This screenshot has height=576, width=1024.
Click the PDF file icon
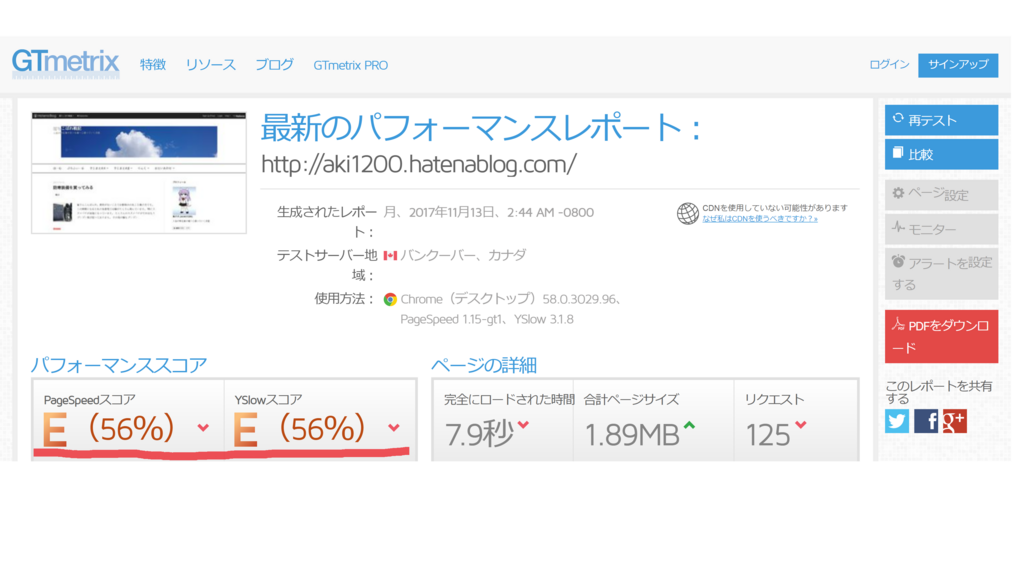pyautogui.click(x=899, y=324)
